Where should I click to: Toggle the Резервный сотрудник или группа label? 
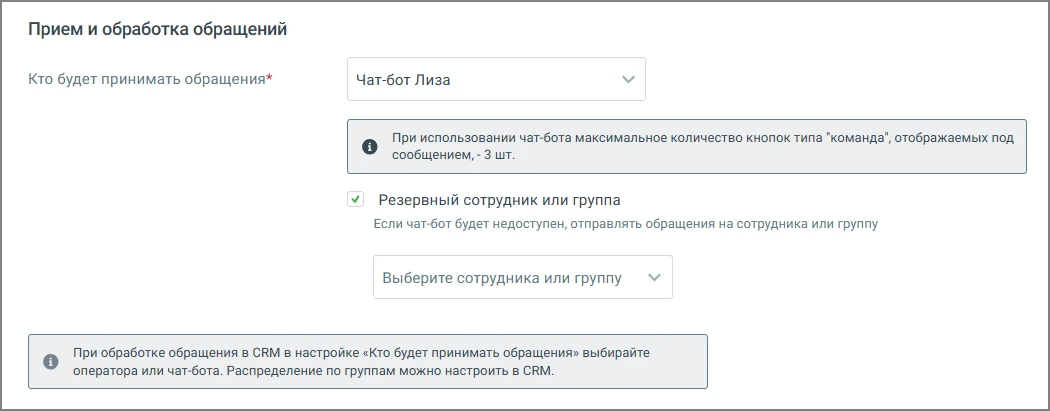pos(499,200)
